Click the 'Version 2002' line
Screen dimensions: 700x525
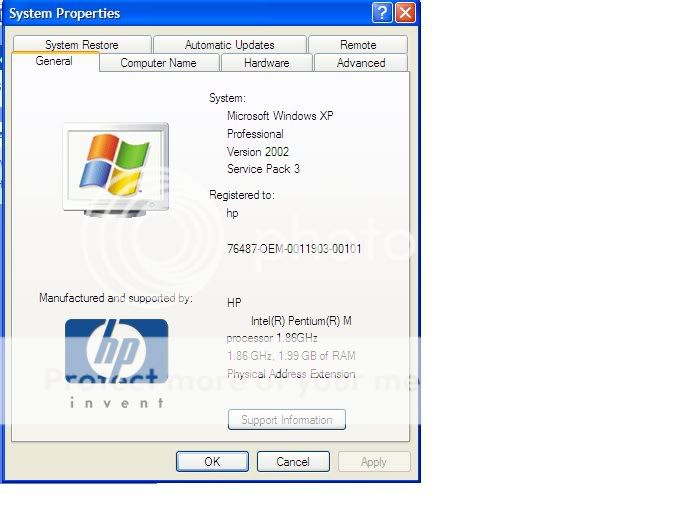pyautogui.click(x=258, y=152)
